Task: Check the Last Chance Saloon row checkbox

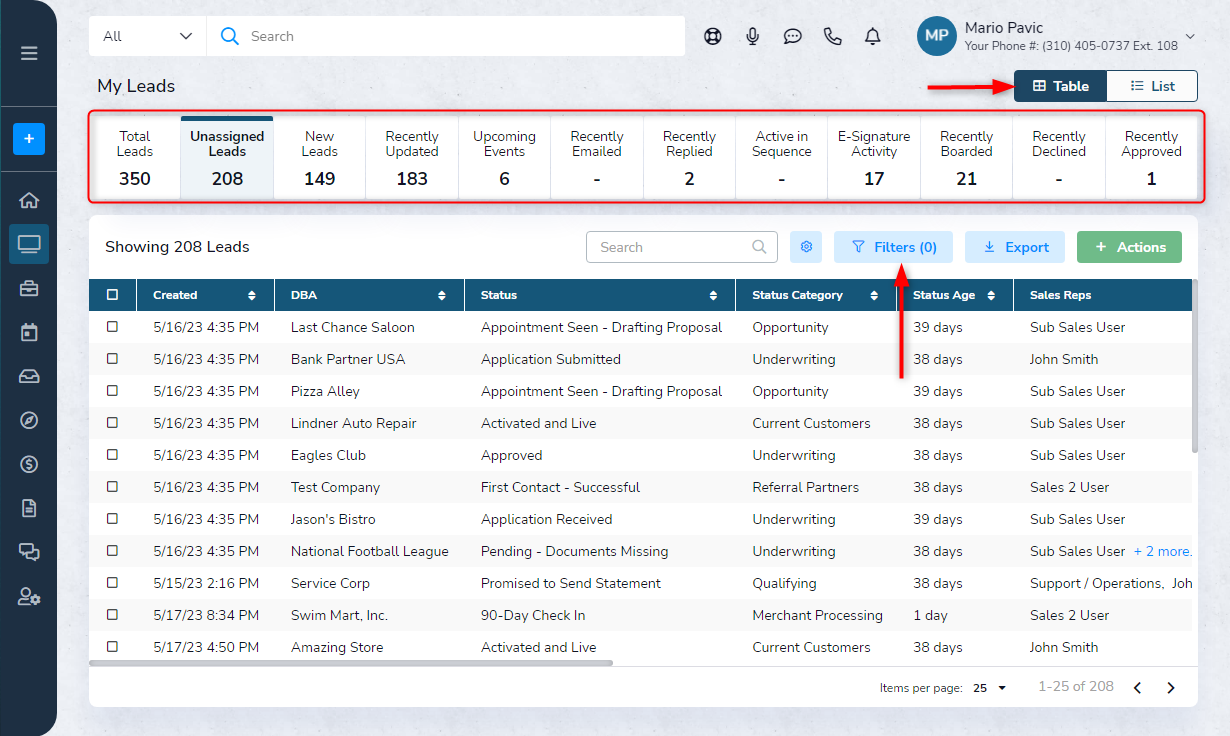Action: click(x=112, y=327)
